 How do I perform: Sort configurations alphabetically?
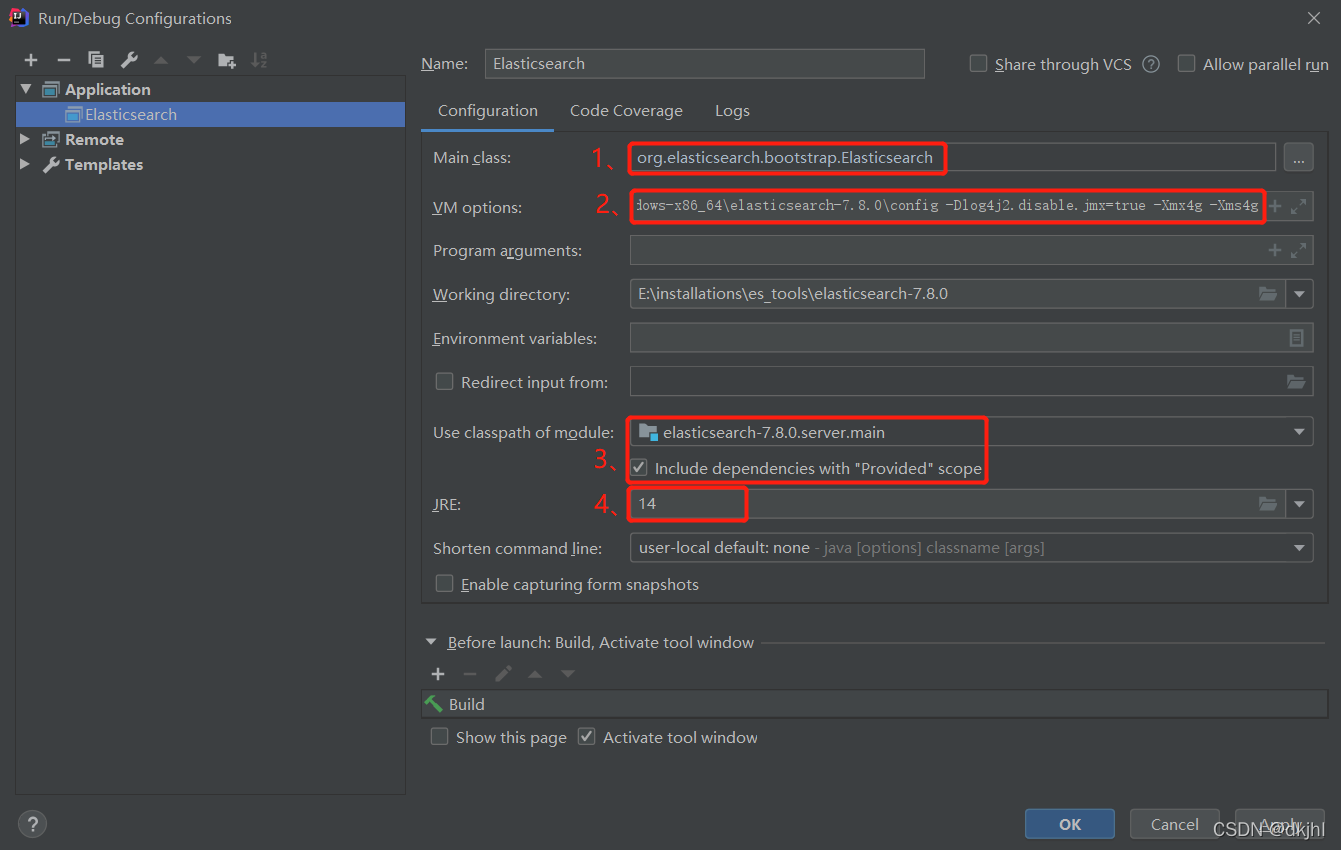click(x=259, y=60)
